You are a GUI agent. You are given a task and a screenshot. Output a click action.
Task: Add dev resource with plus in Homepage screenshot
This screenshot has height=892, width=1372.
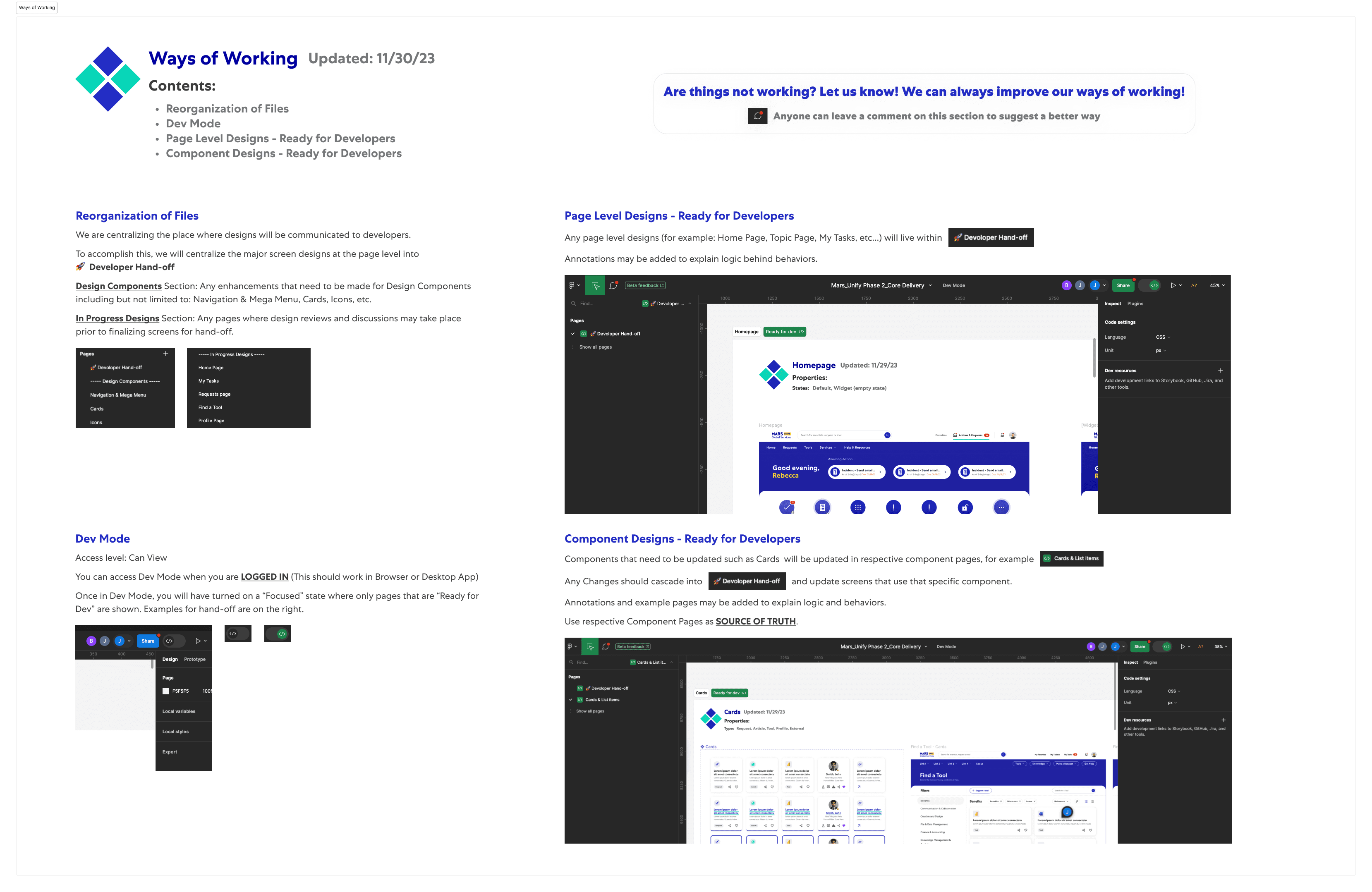point(1220,371)
